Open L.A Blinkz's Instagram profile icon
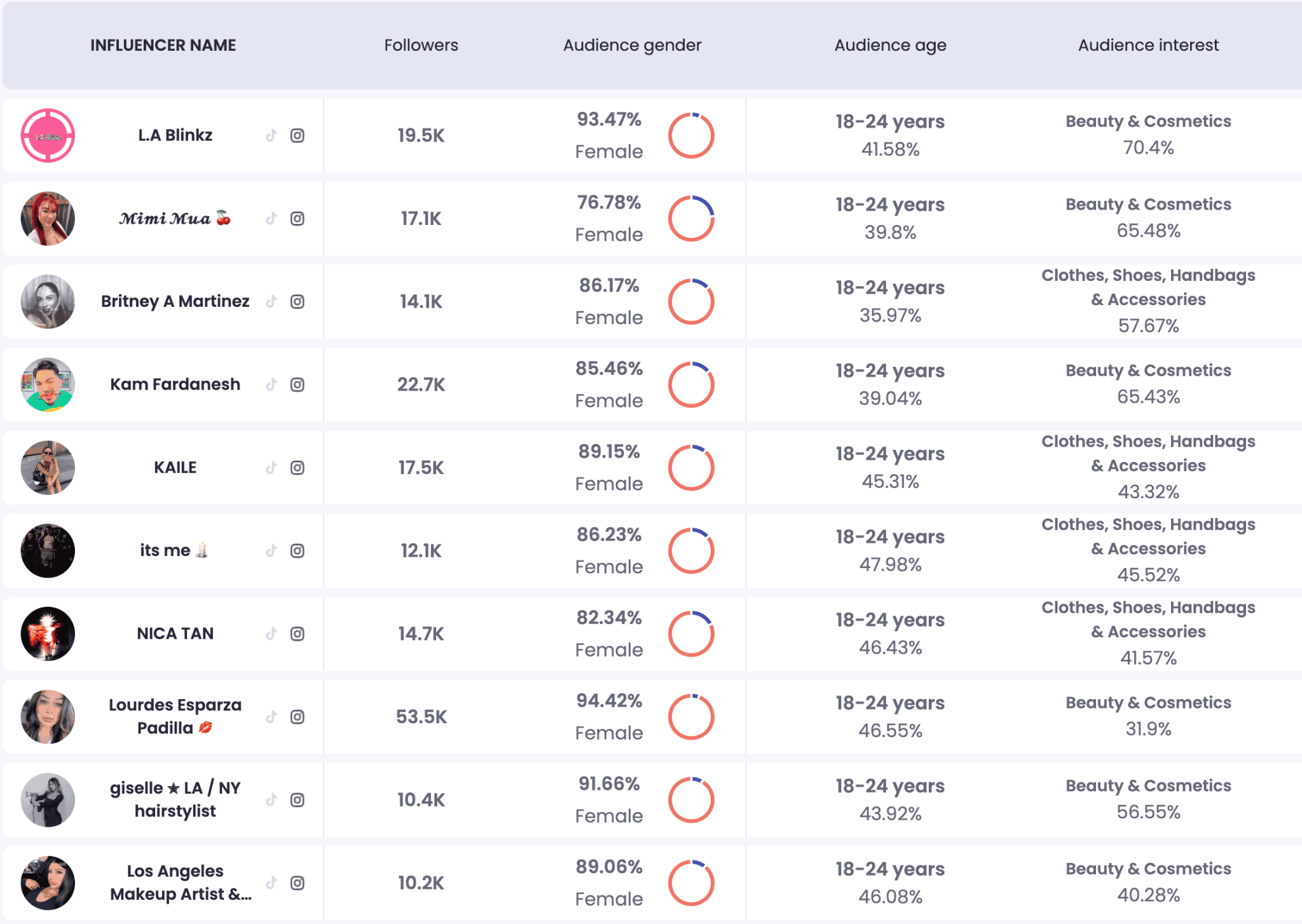 point(297,135)
